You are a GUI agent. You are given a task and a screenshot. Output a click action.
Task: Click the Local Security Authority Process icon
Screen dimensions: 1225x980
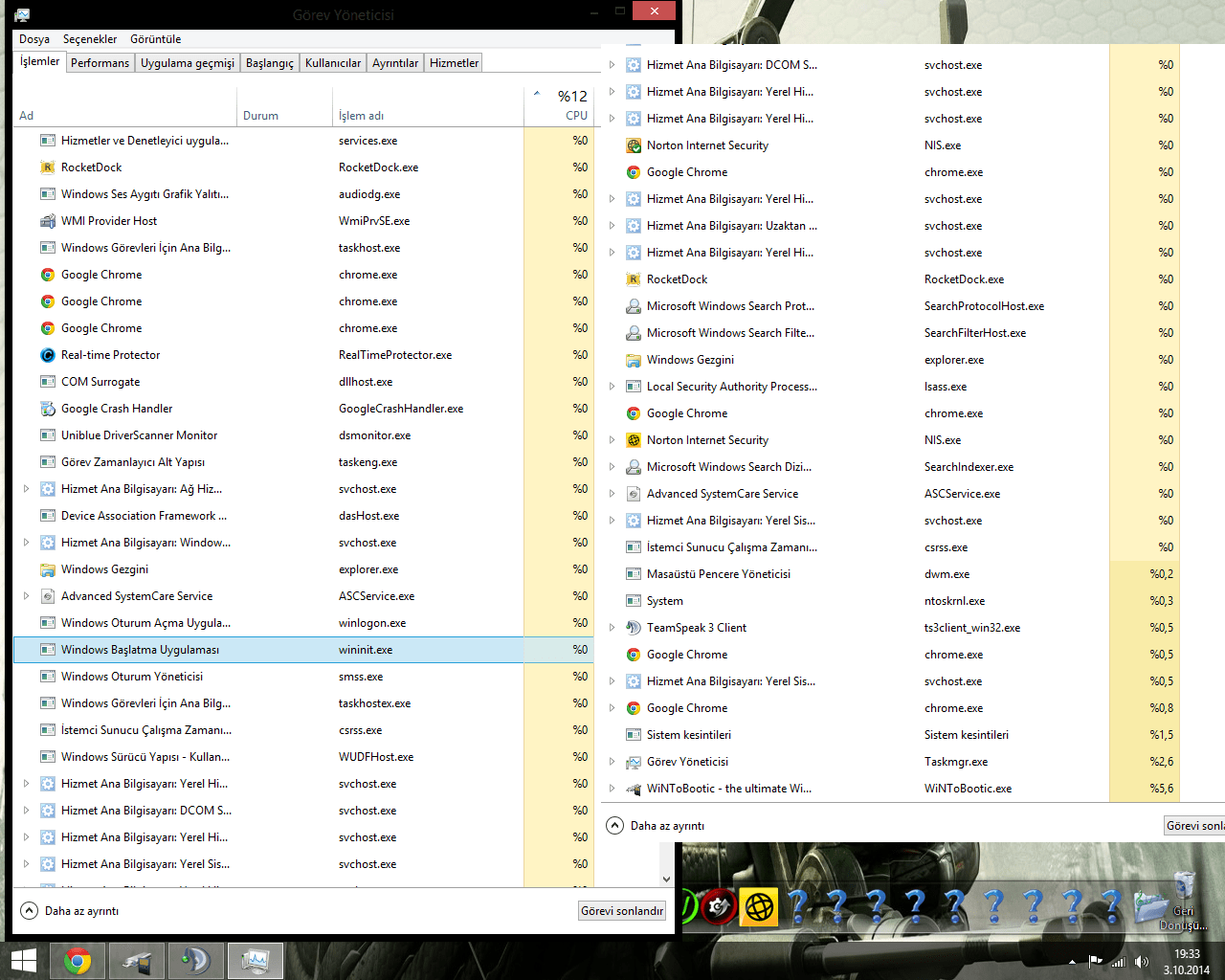pyautogui.click(x=634, y=387)
